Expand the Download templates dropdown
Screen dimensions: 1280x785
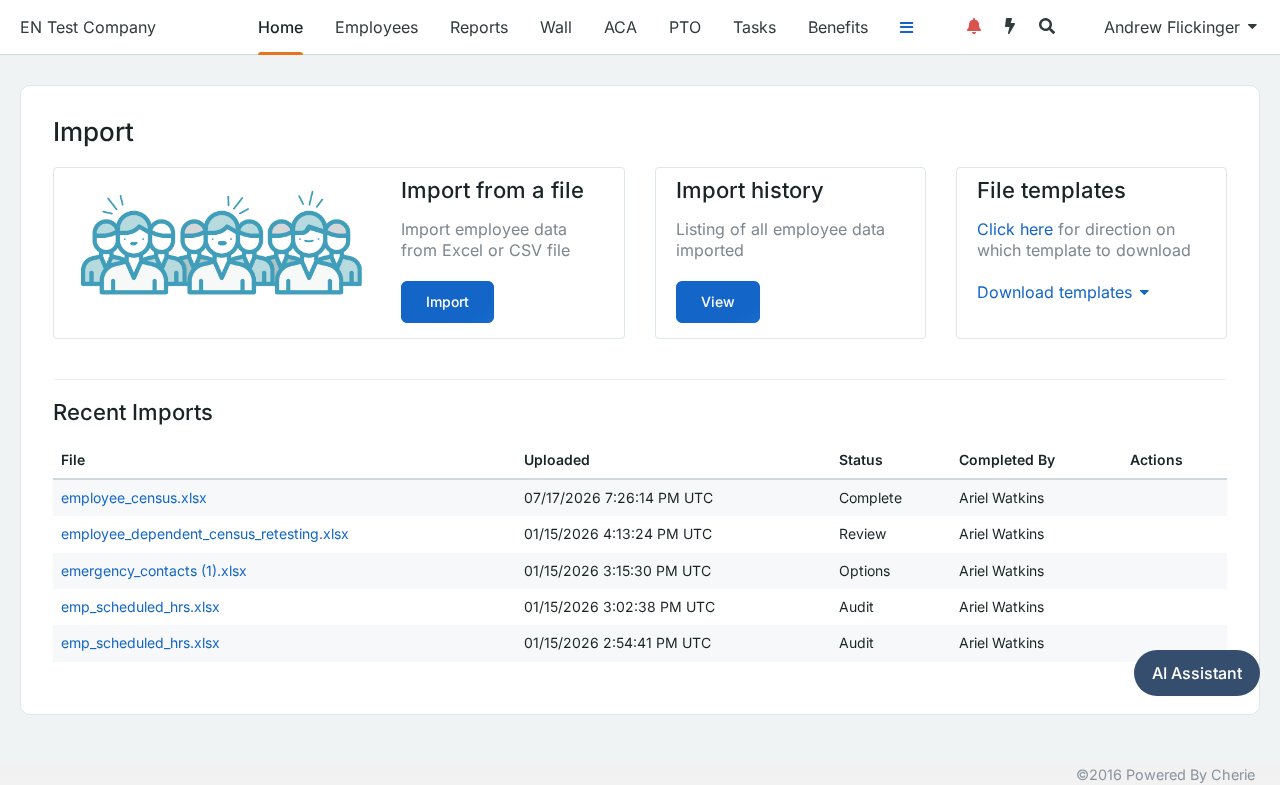tap(1063, 292)
